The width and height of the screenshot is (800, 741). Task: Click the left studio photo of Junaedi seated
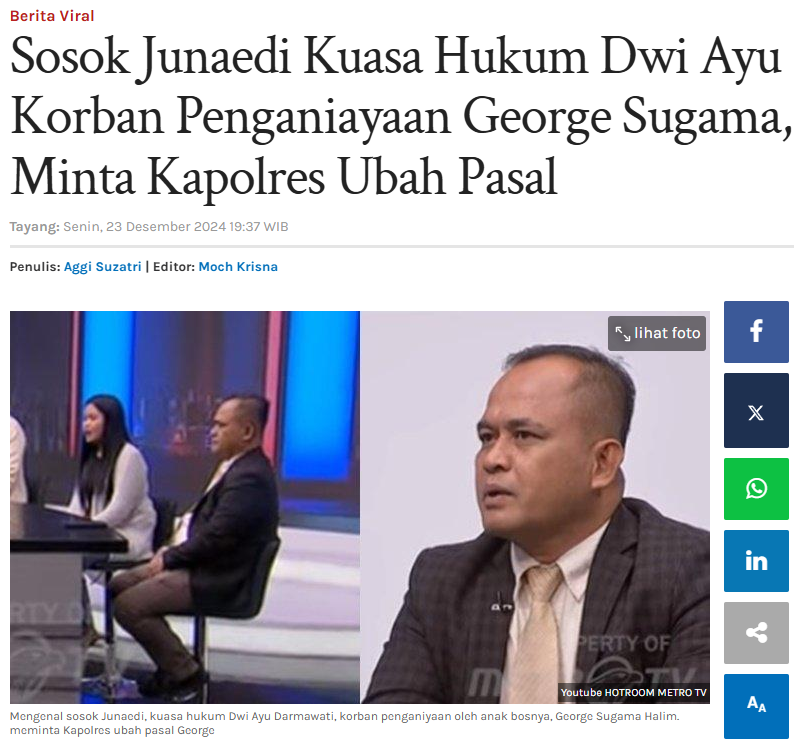point(185,507)
